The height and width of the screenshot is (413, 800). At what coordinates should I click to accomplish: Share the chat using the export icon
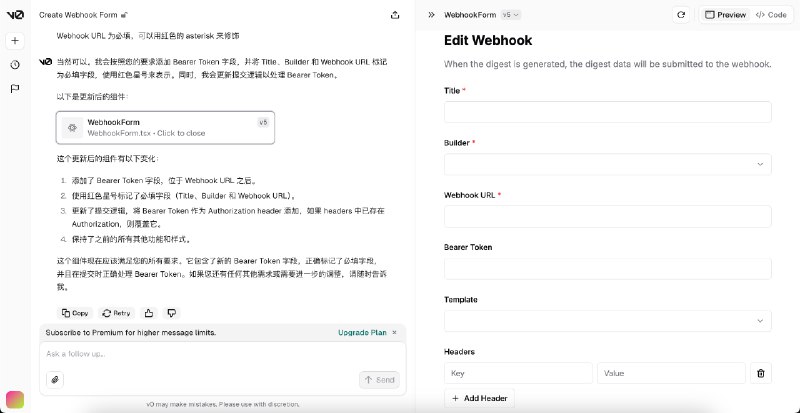pos(395,15)
